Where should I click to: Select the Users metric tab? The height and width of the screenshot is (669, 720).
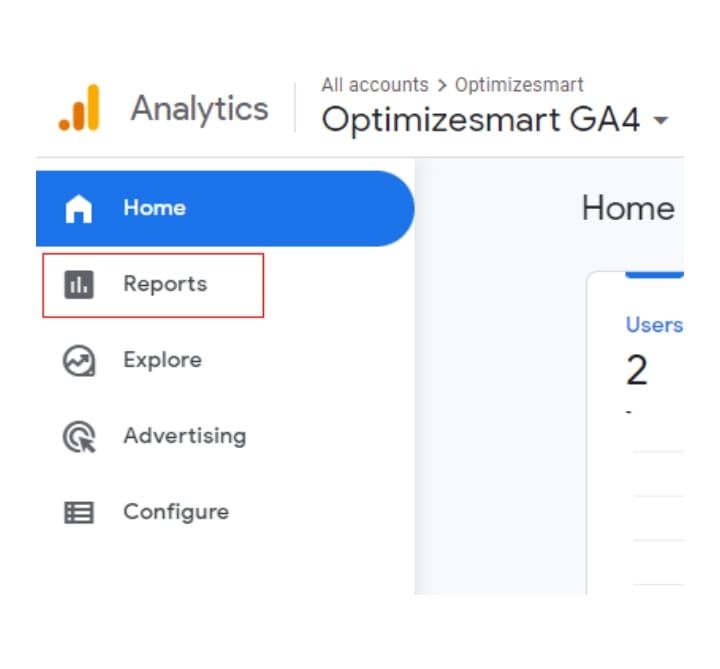click(x=654, y=325)
